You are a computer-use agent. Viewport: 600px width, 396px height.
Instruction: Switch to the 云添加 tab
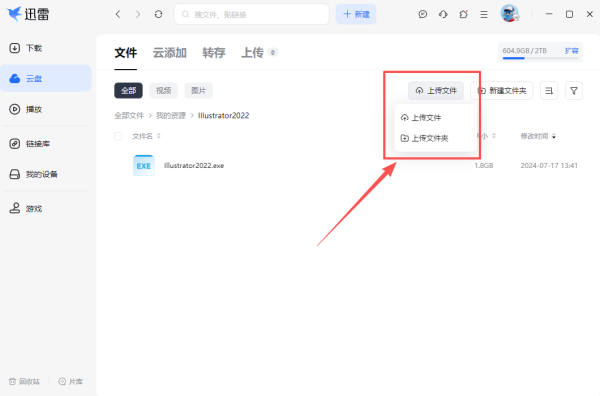point(170,52)
